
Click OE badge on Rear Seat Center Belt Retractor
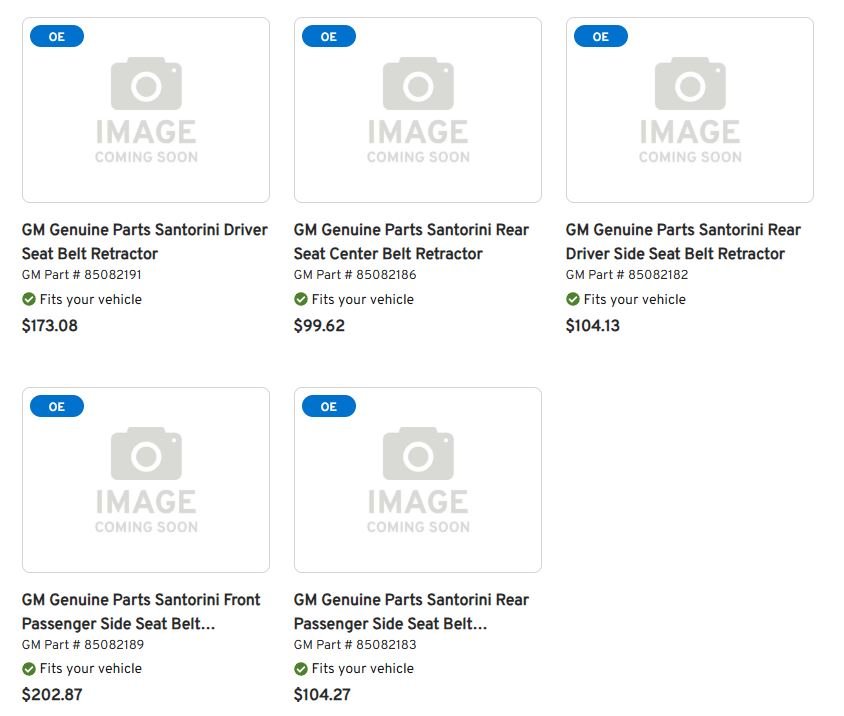[328, 37]
